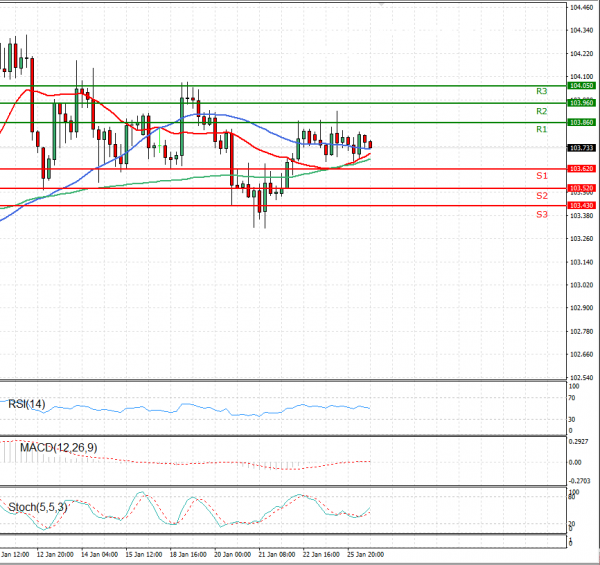Click the R2 resistance label

tap(540, 111)
